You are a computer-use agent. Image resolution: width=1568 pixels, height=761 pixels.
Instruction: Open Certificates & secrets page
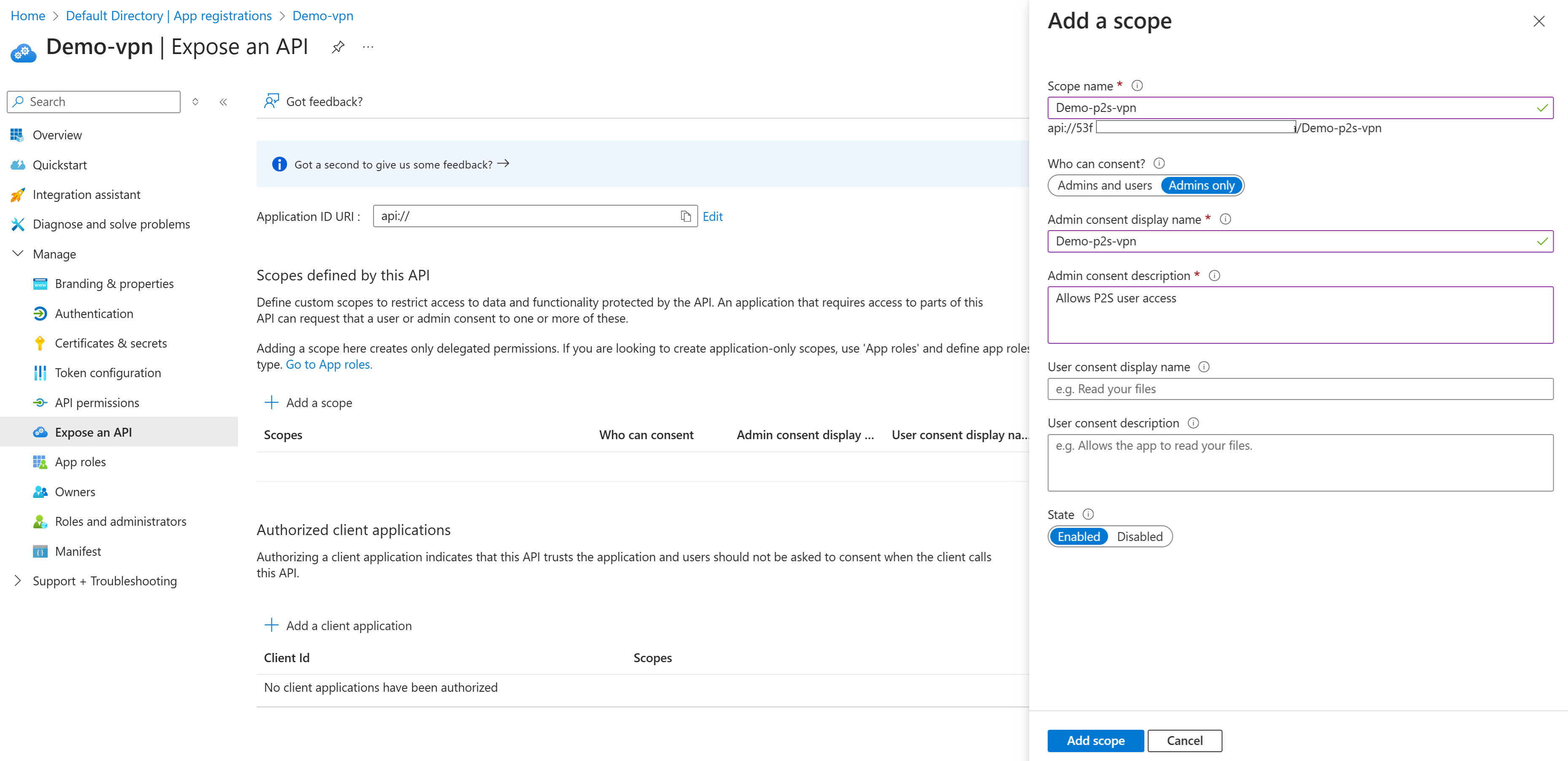(x=111, y=343)
